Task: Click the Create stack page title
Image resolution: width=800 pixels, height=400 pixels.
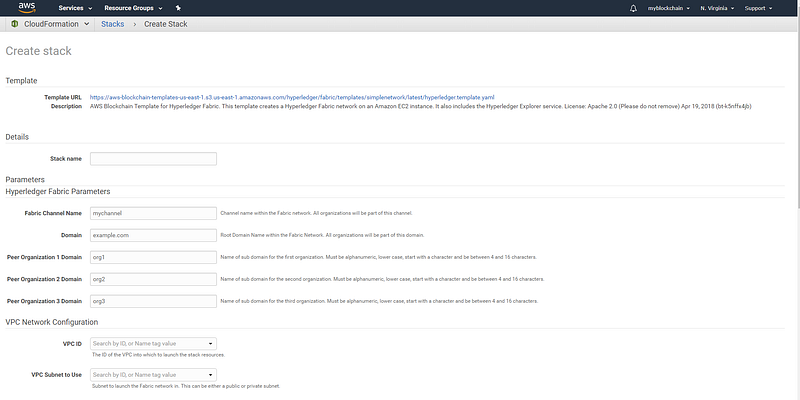Action: pyautogui.click(x=38, y=51)
